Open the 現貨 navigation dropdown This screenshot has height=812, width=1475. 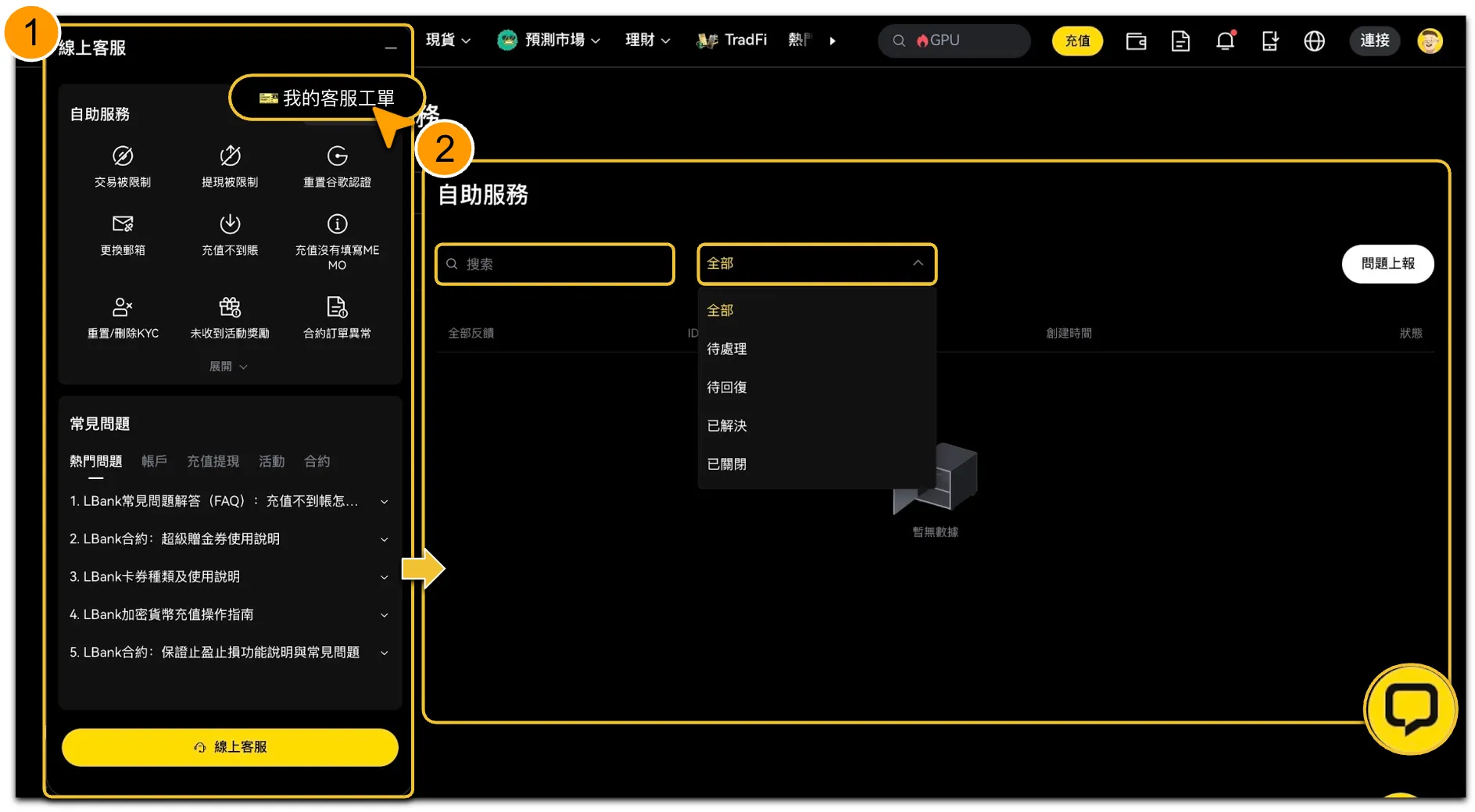[448, 40]
